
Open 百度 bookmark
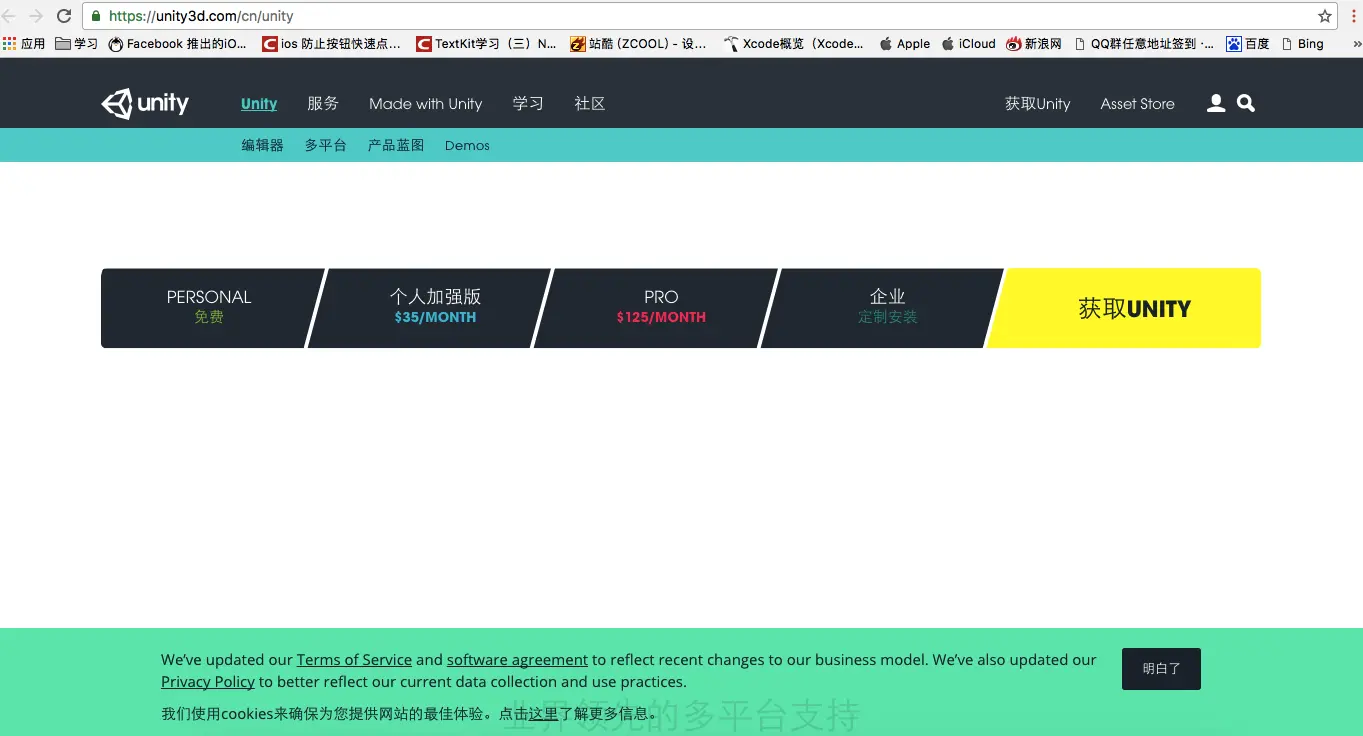pyautogui.click(x=1248, y=44)
